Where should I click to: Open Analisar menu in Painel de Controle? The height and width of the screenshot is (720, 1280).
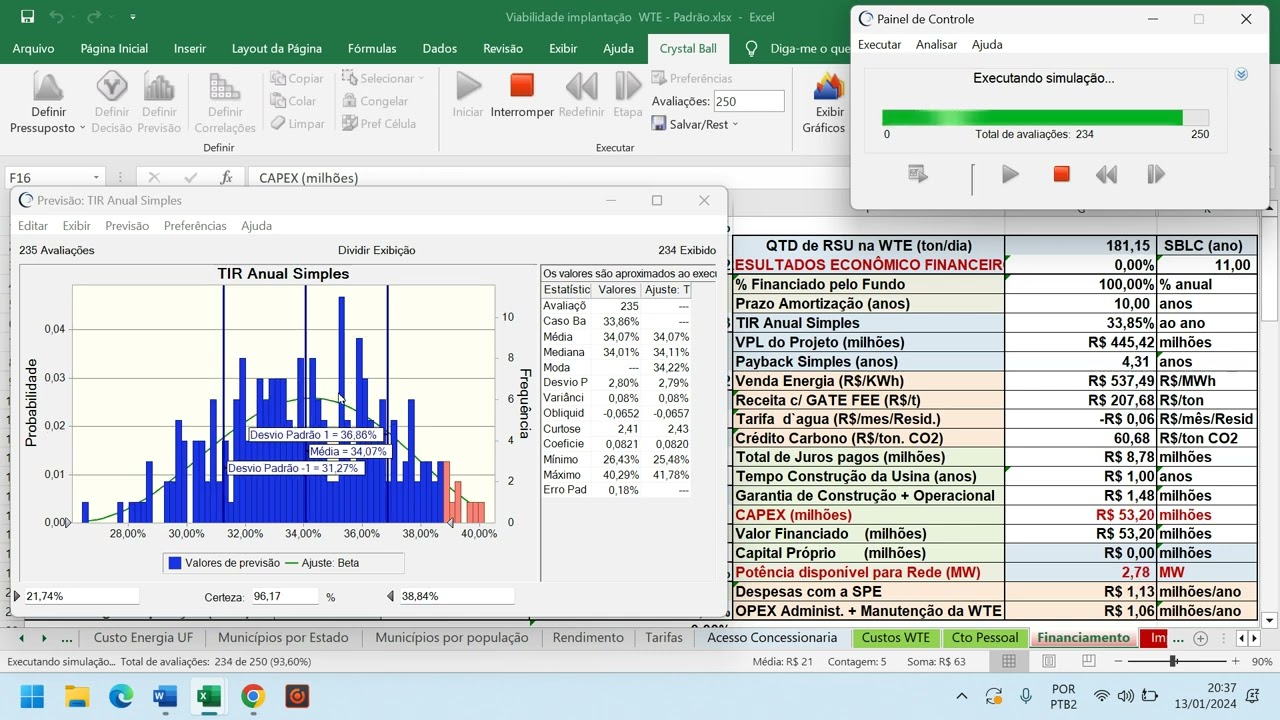point(936,44)
